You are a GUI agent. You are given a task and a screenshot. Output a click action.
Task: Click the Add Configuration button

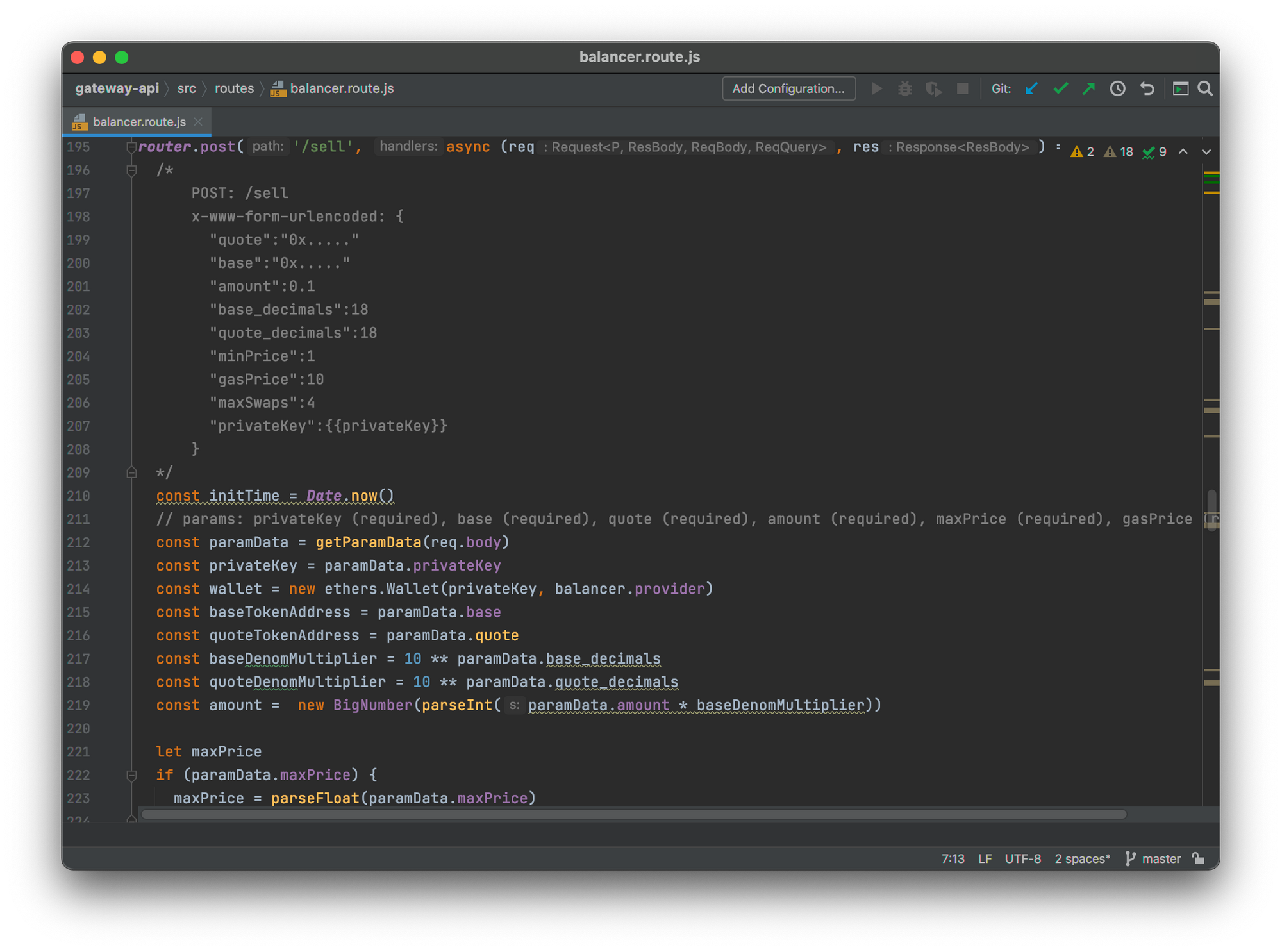tap(788, 88)
